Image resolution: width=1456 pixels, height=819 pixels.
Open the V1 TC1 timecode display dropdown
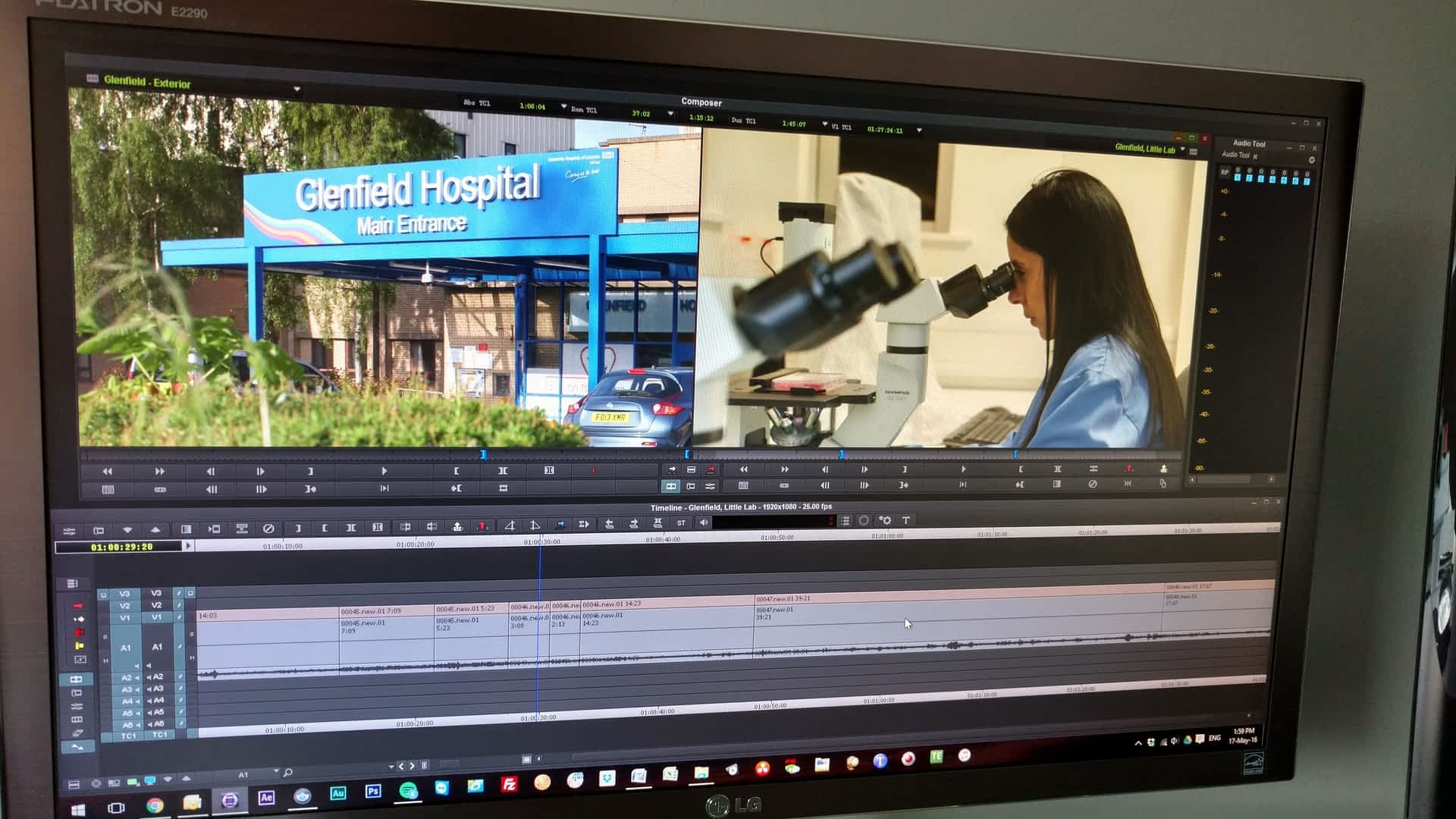[919, 130]
